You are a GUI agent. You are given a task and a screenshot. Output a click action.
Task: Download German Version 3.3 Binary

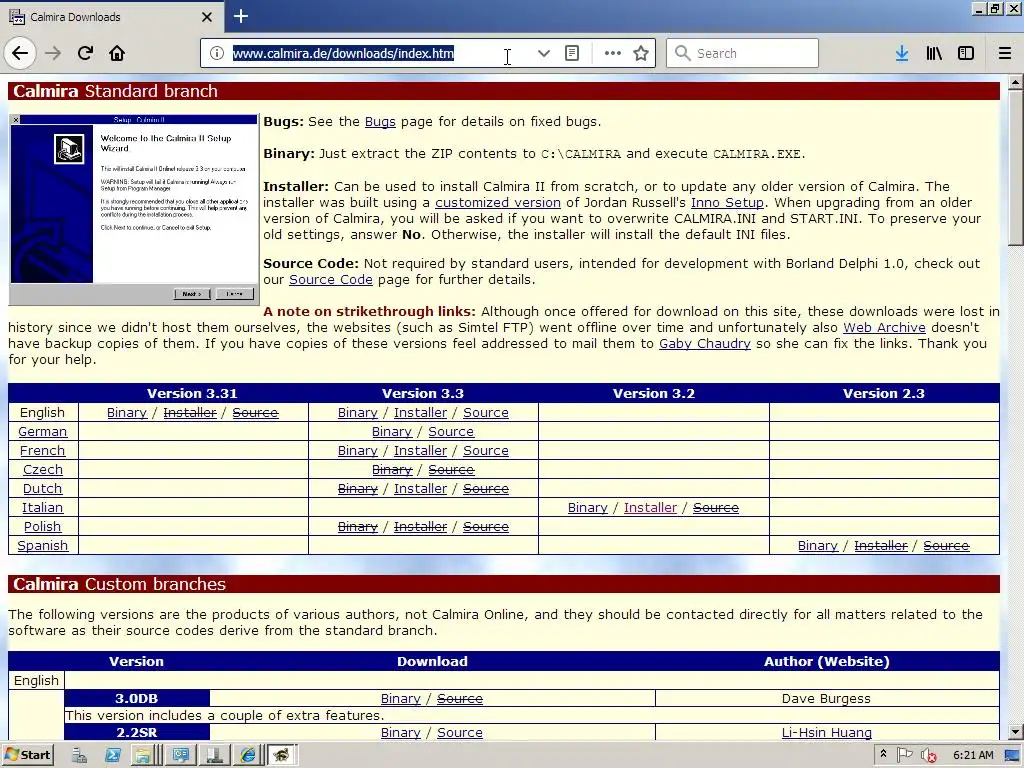pos(392,432)
